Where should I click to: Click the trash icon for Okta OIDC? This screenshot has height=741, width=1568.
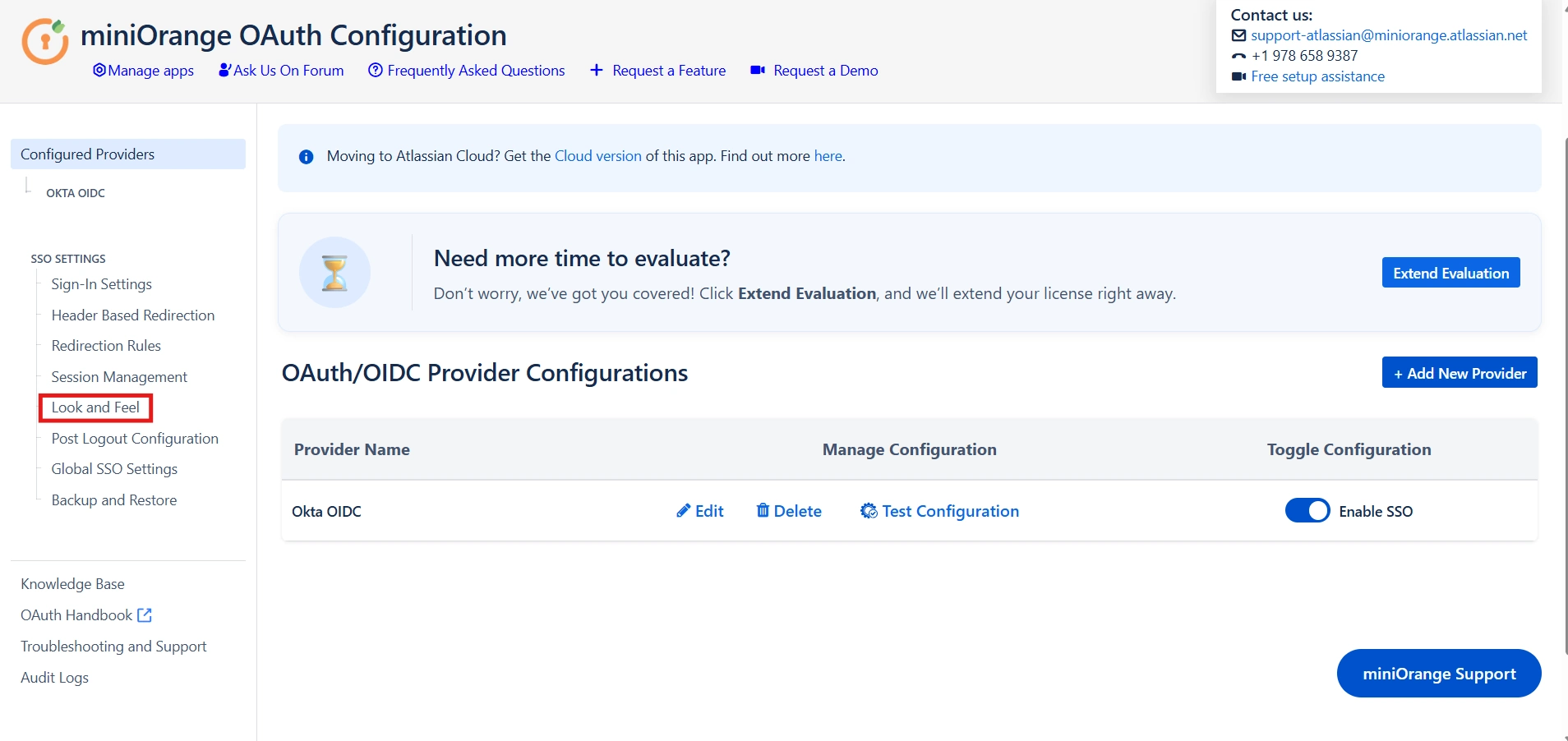point(763,510)
